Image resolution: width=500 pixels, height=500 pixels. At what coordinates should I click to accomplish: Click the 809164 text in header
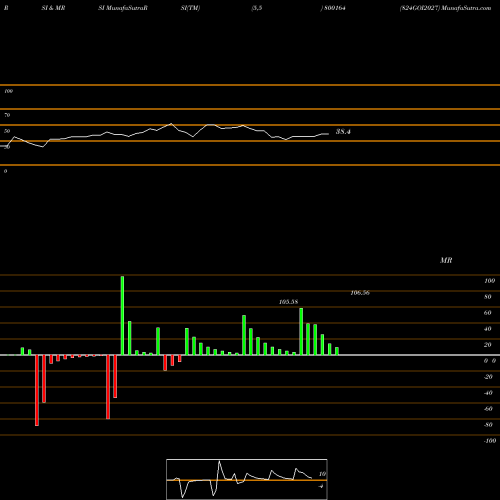335,8
